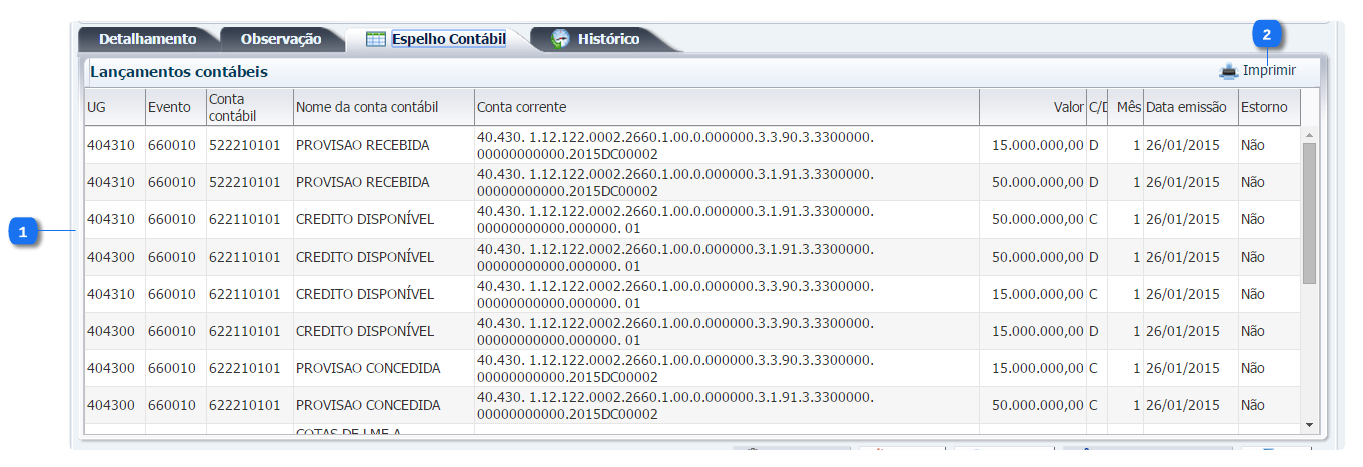Click the Conta corrente column header
Screen dimensions: 1363x467
tap(521, 107)
